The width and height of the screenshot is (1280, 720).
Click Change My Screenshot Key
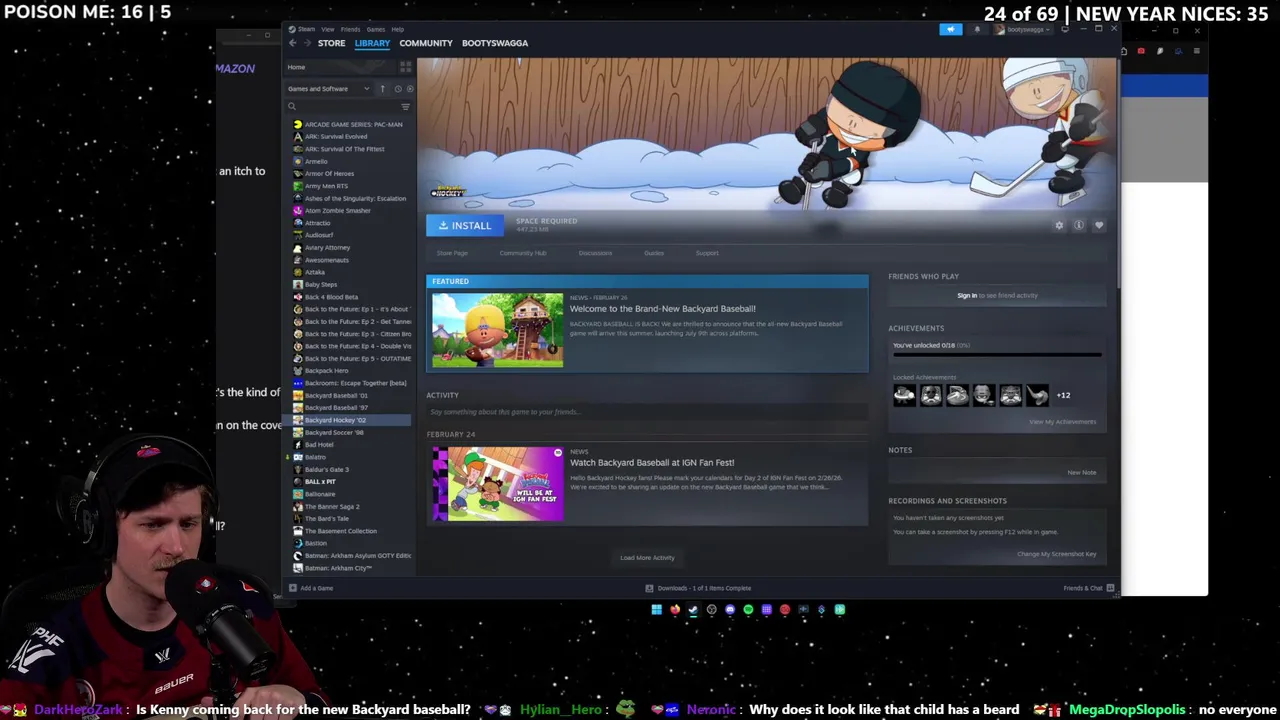coord(1056,554)
